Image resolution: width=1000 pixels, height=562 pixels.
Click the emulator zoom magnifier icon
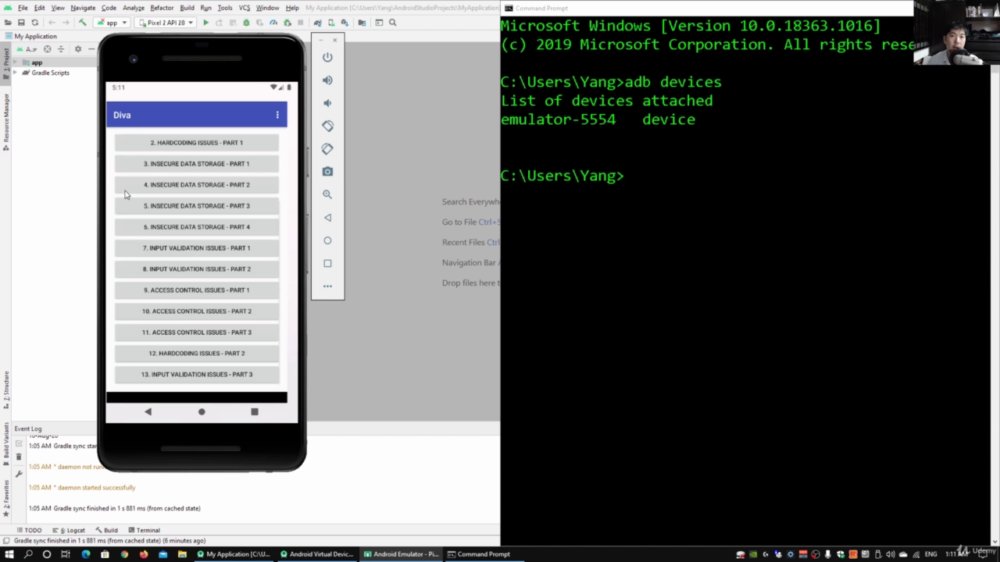point(327,195)
